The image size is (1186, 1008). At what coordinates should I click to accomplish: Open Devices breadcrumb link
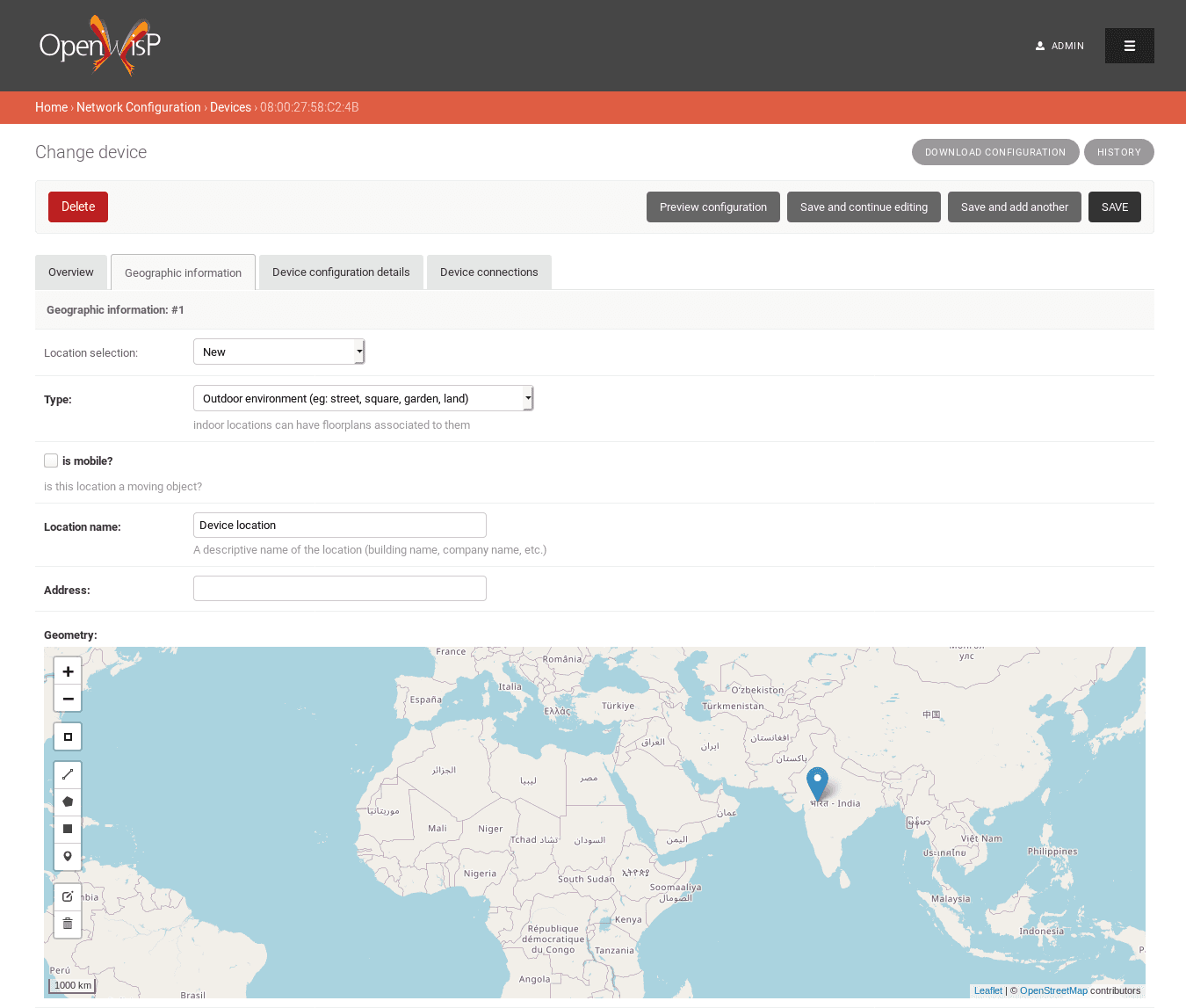click(230, 107)
